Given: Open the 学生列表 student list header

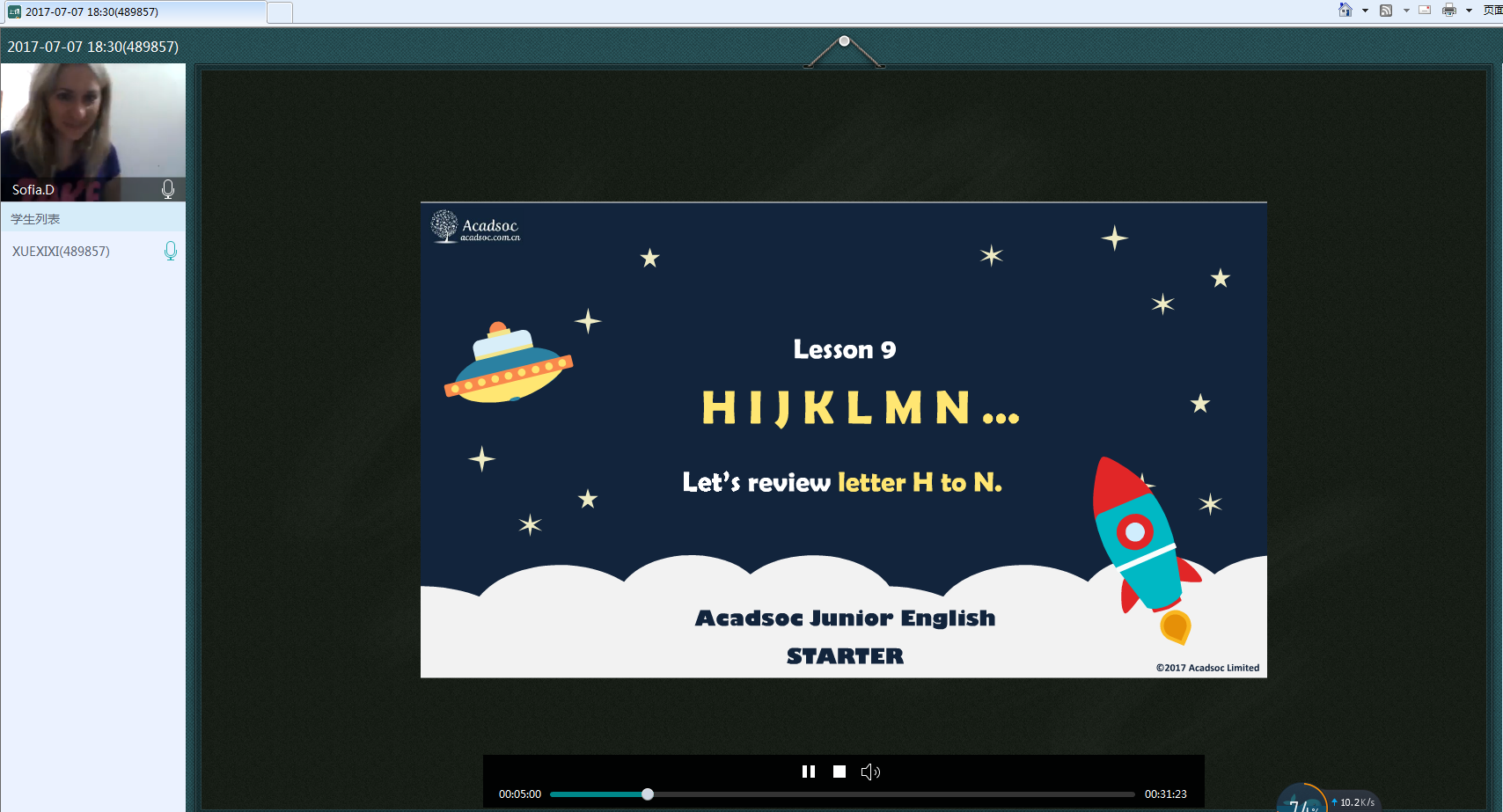Looking at the screenshot, I should click(93, 218).
